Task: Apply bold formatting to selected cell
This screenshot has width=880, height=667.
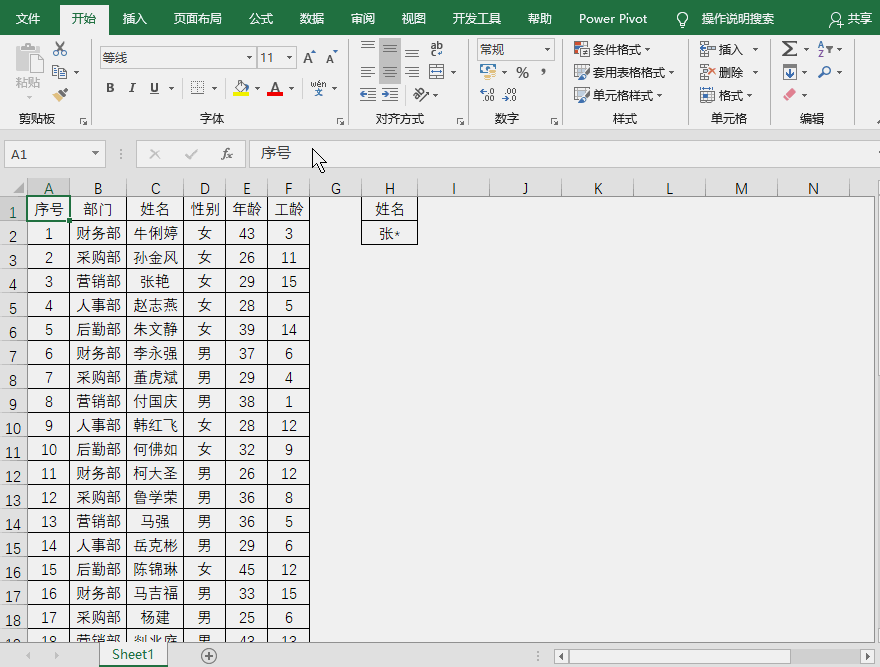Action: [110, 88]
